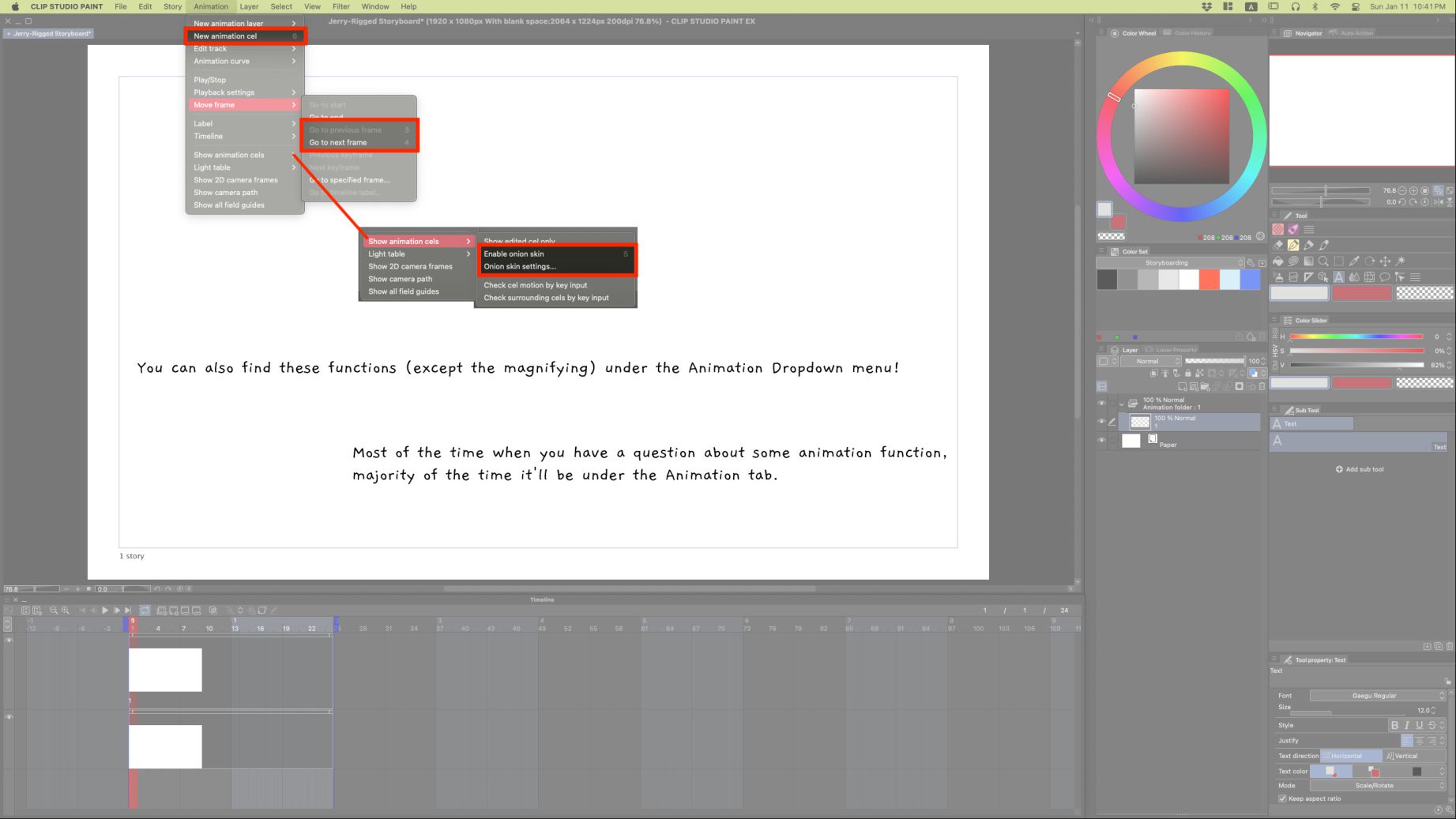Select the Eraser tool in Tool palette
1456x819 pixels.
click(x=1278, y=245)
